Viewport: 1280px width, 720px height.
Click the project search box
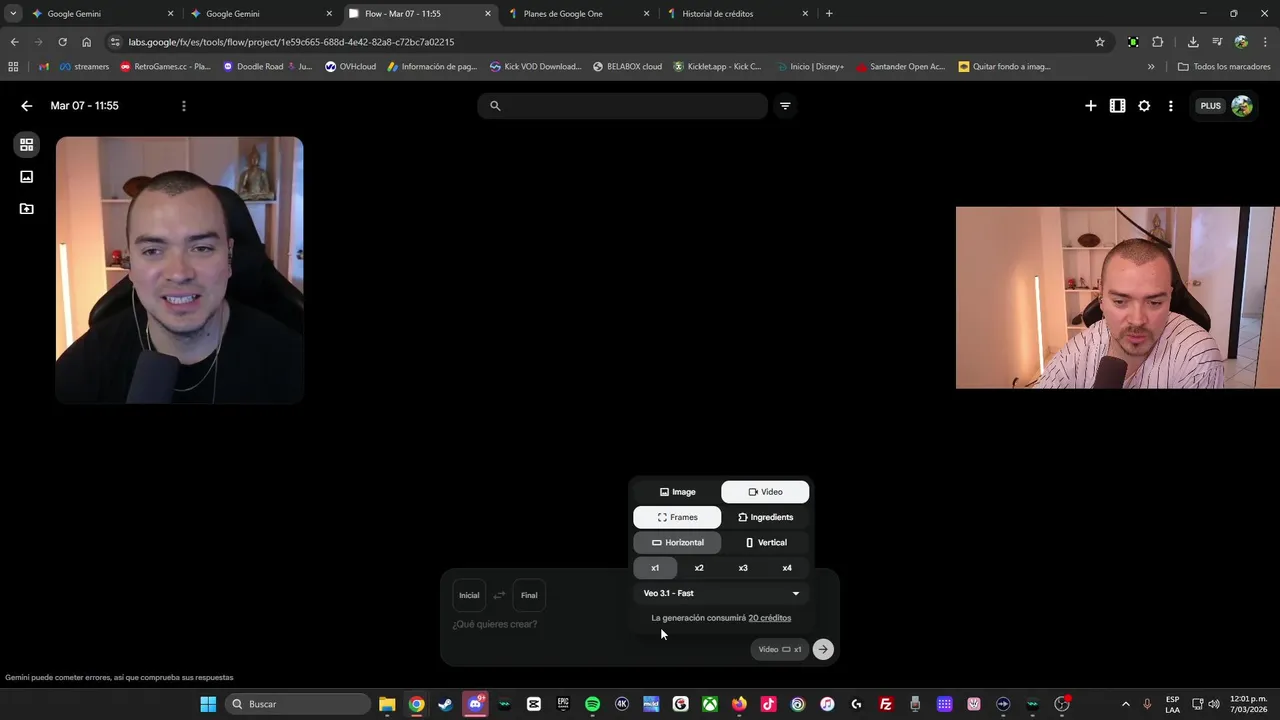(622, 106)
